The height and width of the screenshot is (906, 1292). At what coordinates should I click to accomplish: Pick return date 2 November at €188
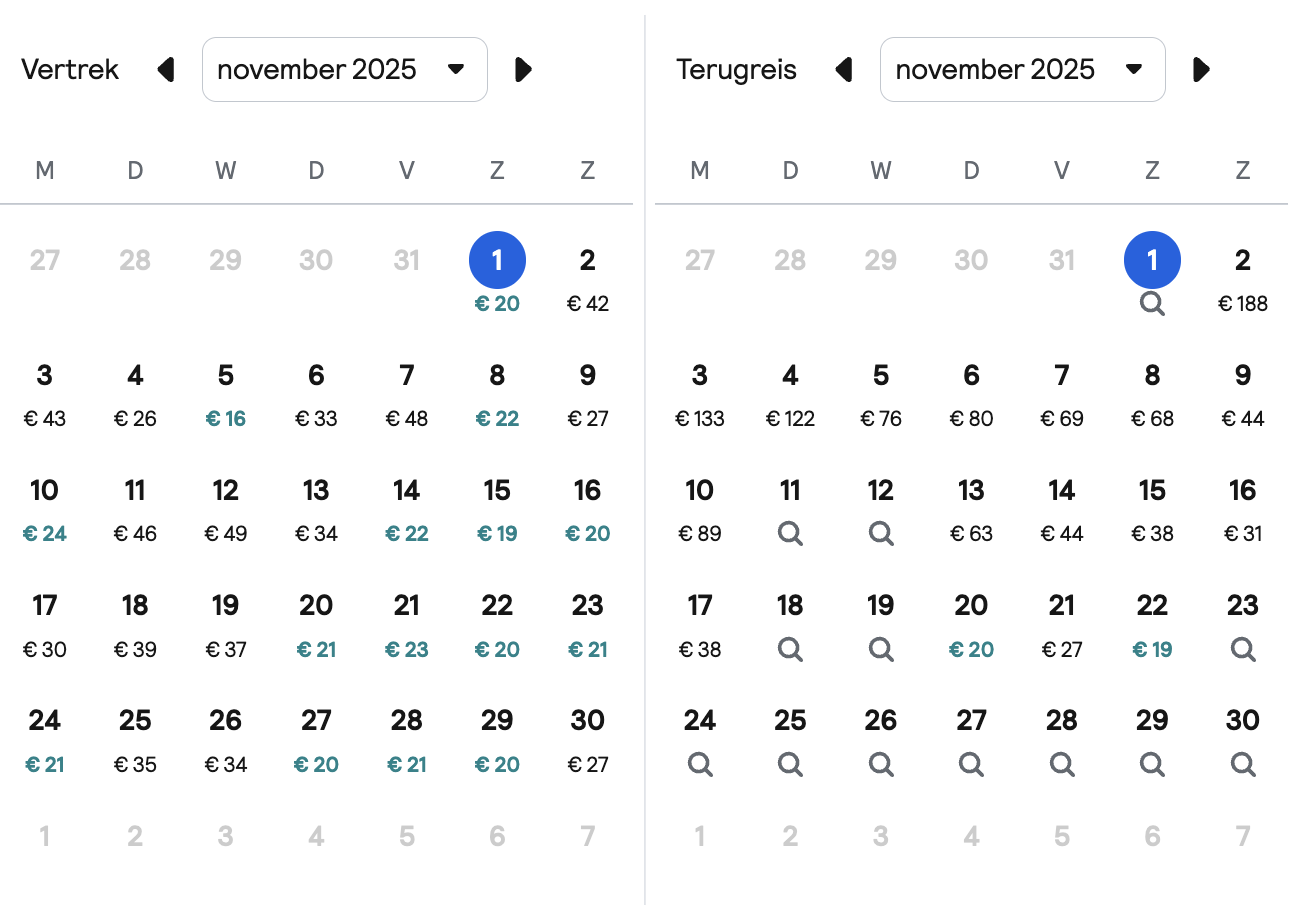[1243, 278]
